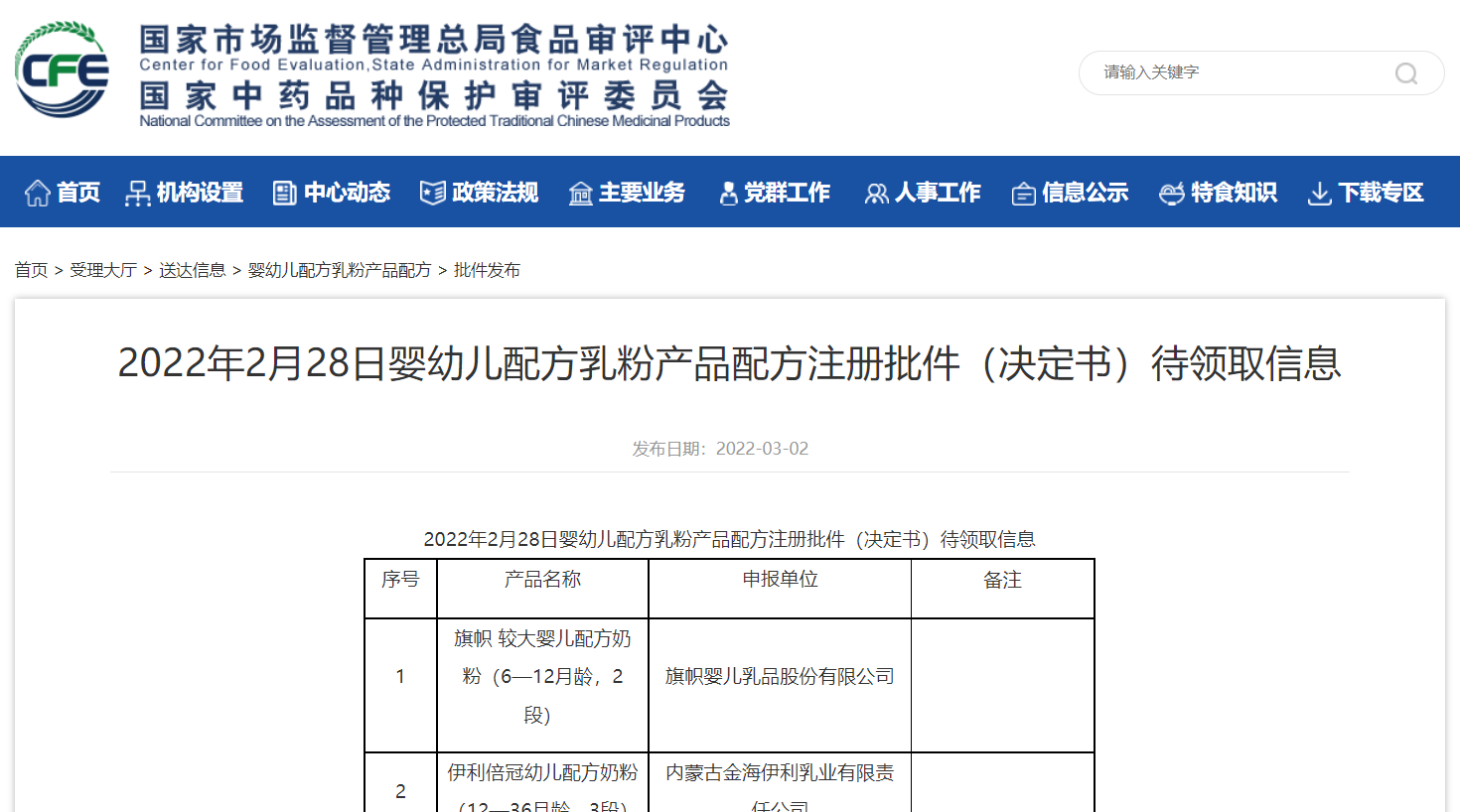Viewport: 1460px width, 812px height.
Task: Click the table caption above the 序号 header
Action: point(730,539)
